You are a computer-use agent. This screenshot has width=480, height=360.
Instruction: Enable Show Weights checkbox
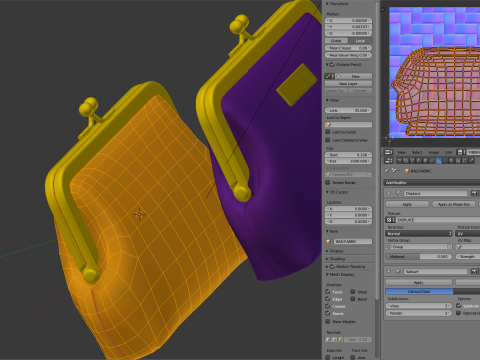pyautogui.click(x=328, y=321)
